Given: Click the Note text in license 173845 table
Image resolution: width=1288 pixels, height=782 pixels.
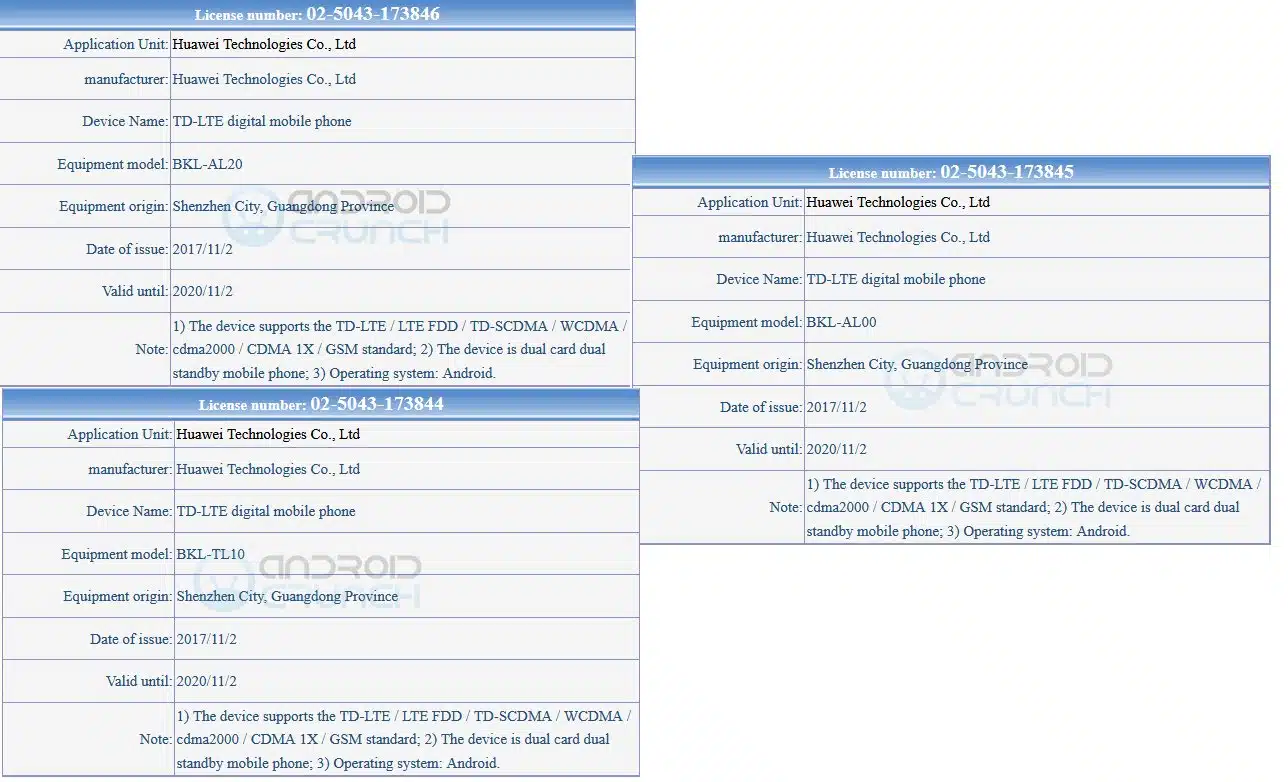Looking at the screenshot, I should (1033, 507).
